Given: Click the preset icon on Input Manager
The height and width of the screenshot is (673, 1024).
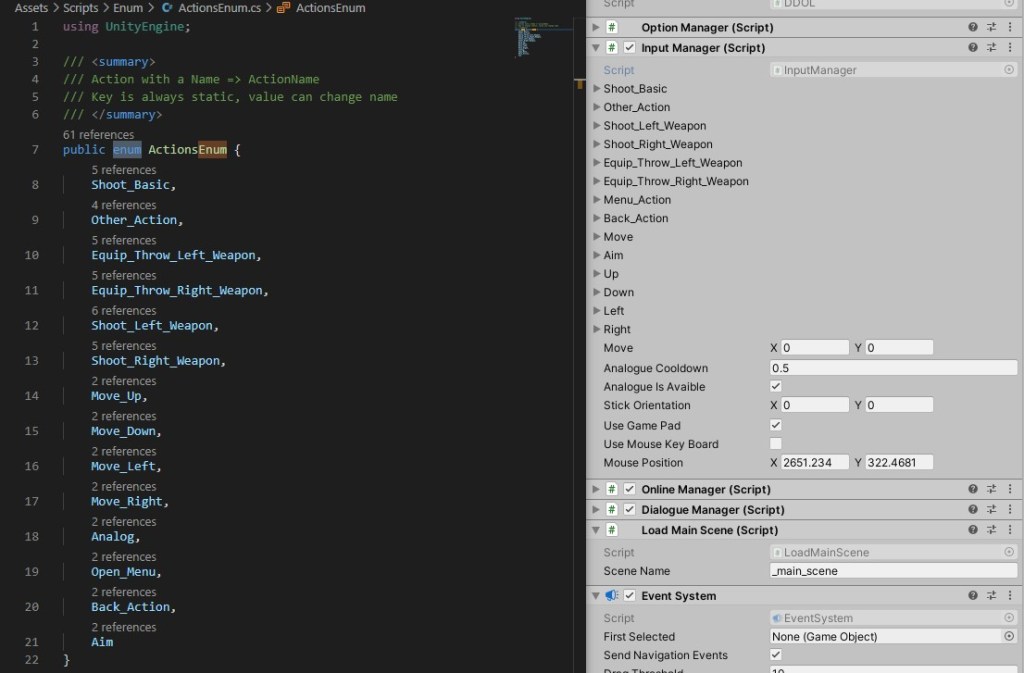Looking at the screenshot, I should (x=992, y=48).
